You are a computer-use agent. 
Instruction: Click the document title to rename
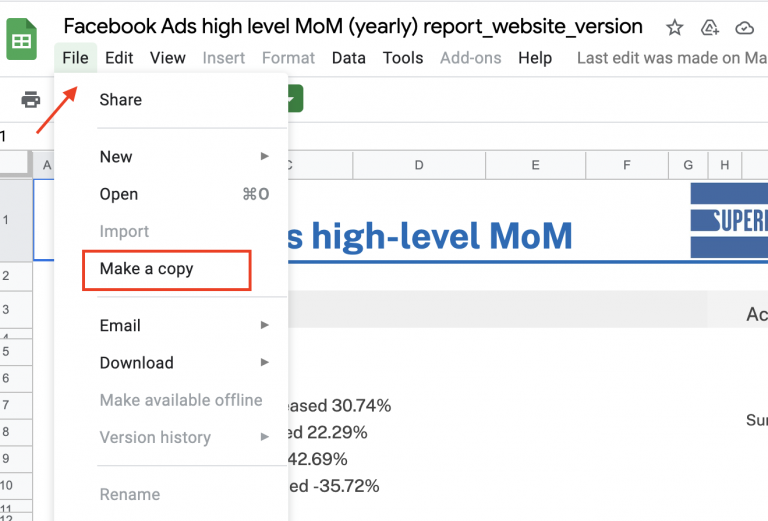(352, 27)
